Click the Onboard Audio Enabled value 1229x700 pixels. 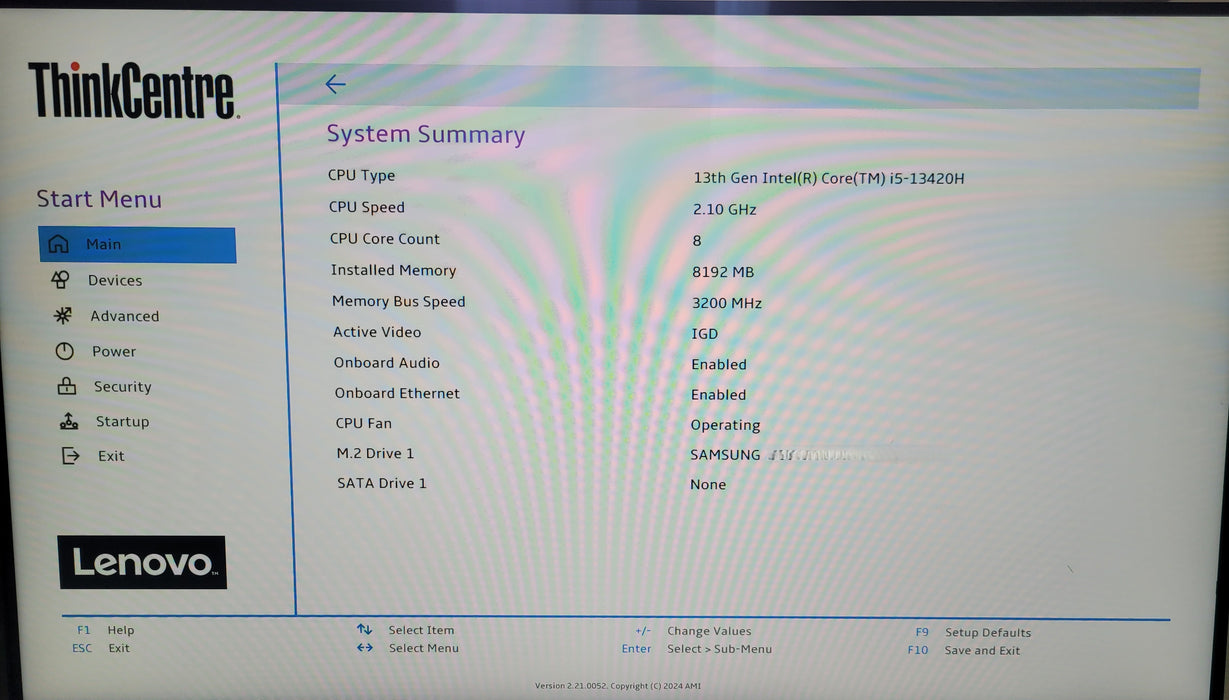pos(719,365)
